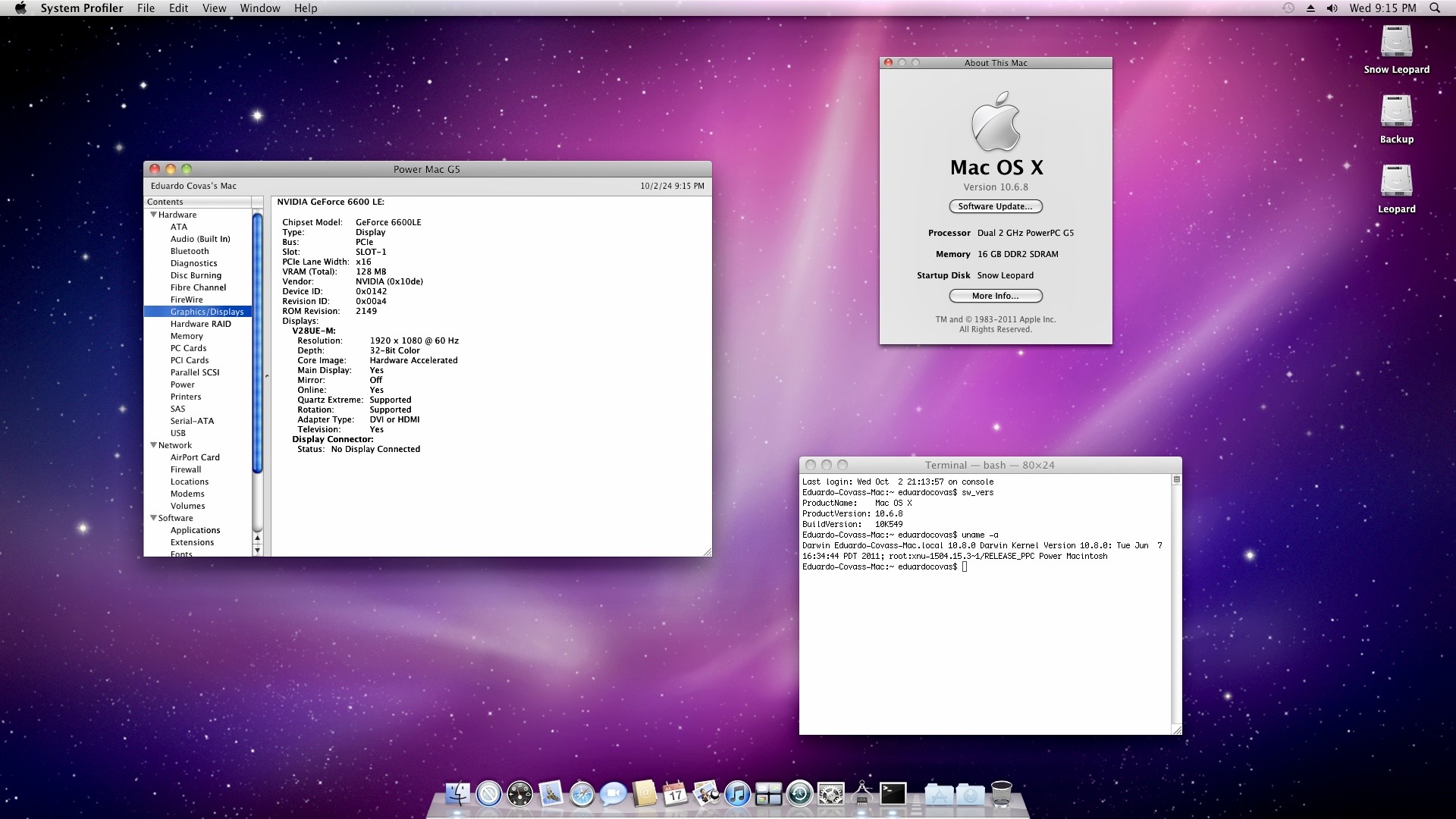This screenshot has width=1456, height=819.
Task: Select Audio (Built In) in the sidebar
Action: (x=200, y=239)
